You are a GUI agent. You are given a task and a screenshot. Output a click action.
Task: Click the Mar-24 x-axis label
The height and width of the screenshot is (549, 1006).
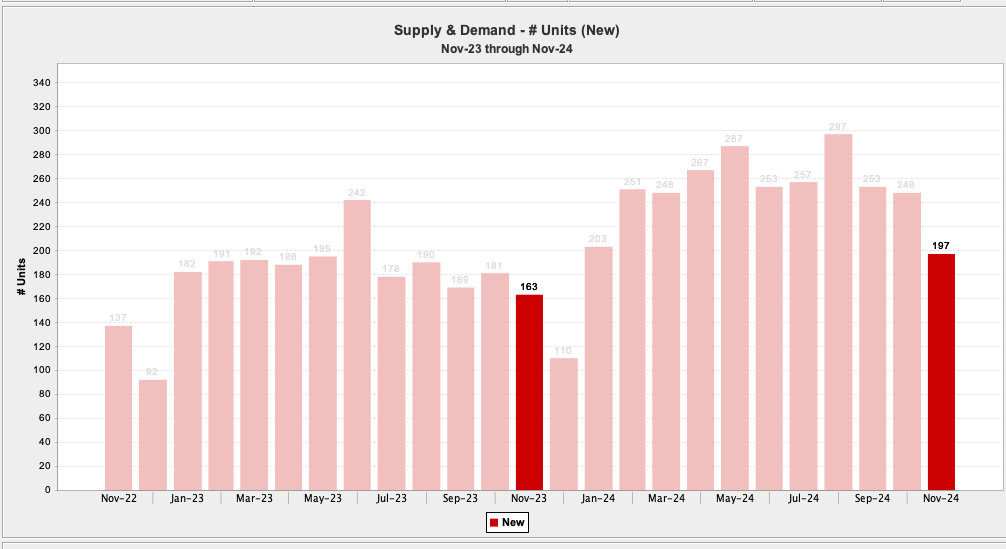(666, 498)
